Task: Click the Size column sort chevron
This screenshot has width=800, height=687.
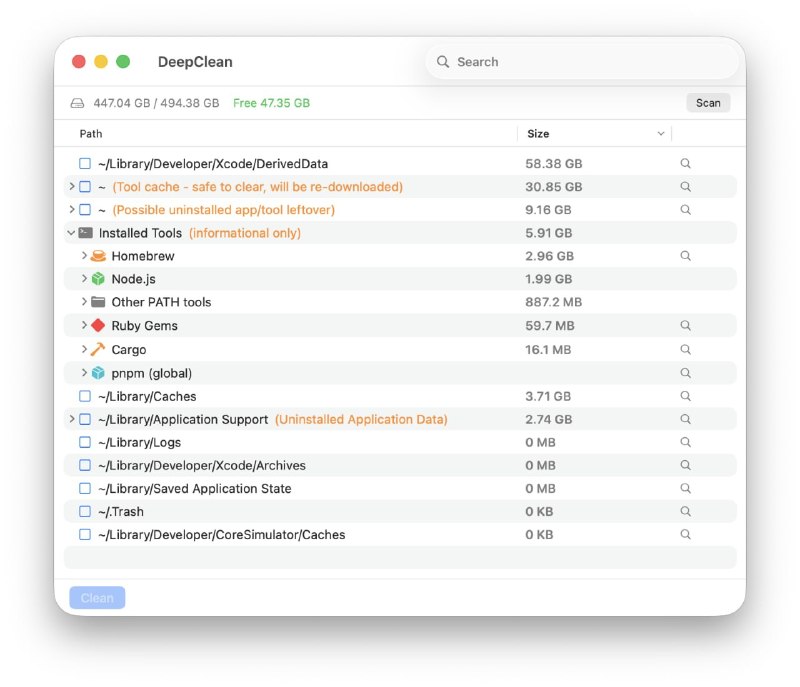Action: [661, 134]
